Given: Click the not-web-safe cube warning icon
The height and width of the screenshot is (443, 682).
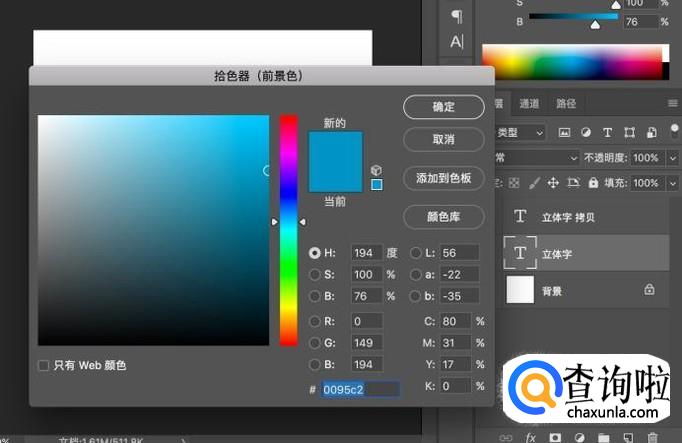Looking at the screenshot, I should tap(376, 170).
